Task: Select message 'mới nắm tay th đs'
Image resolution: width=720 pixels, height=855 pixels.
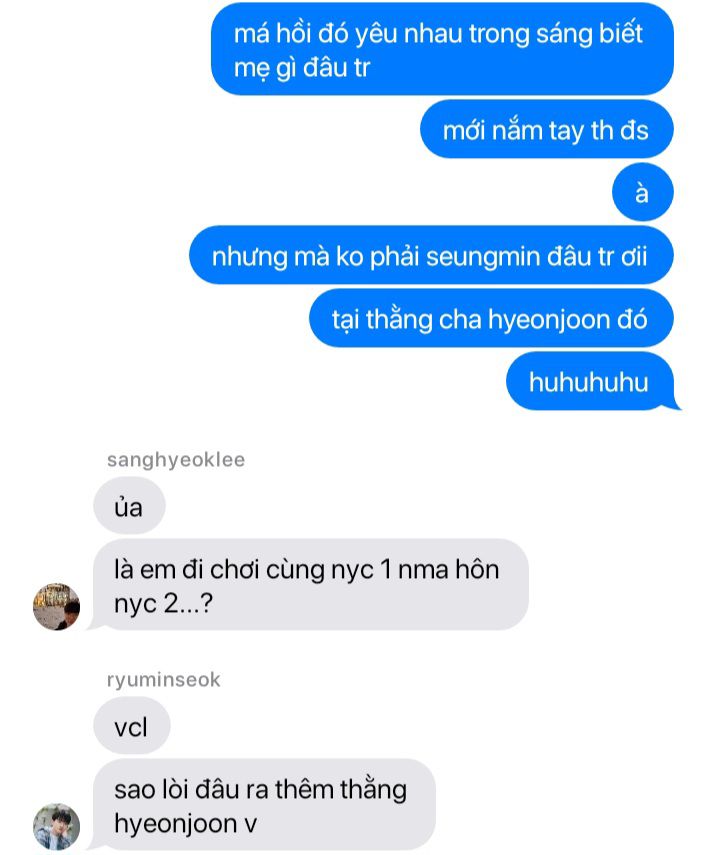Action: click(x=547, y=129)
